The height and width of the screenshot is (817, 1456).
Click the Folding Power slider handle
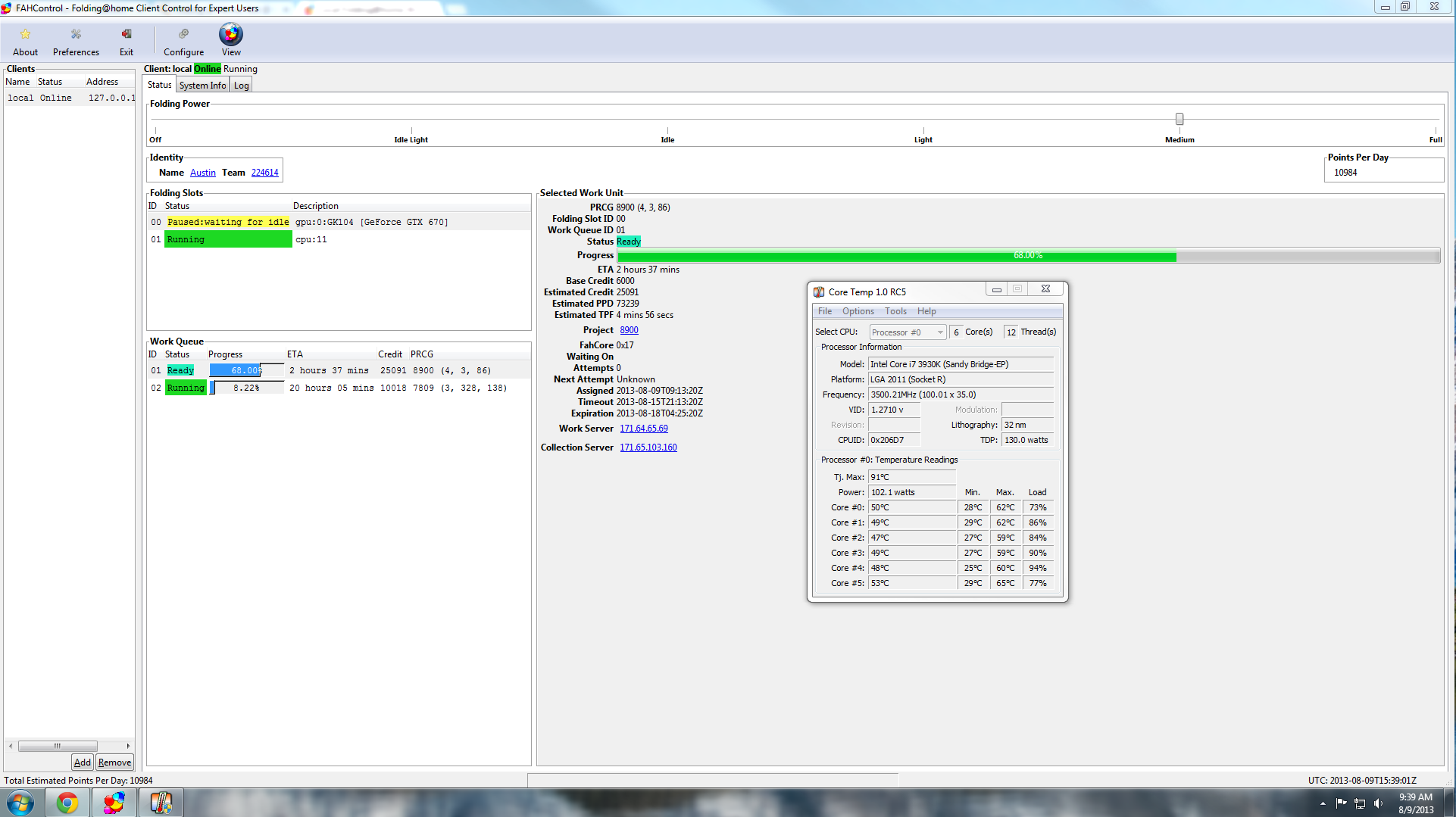click(1179, 119)
